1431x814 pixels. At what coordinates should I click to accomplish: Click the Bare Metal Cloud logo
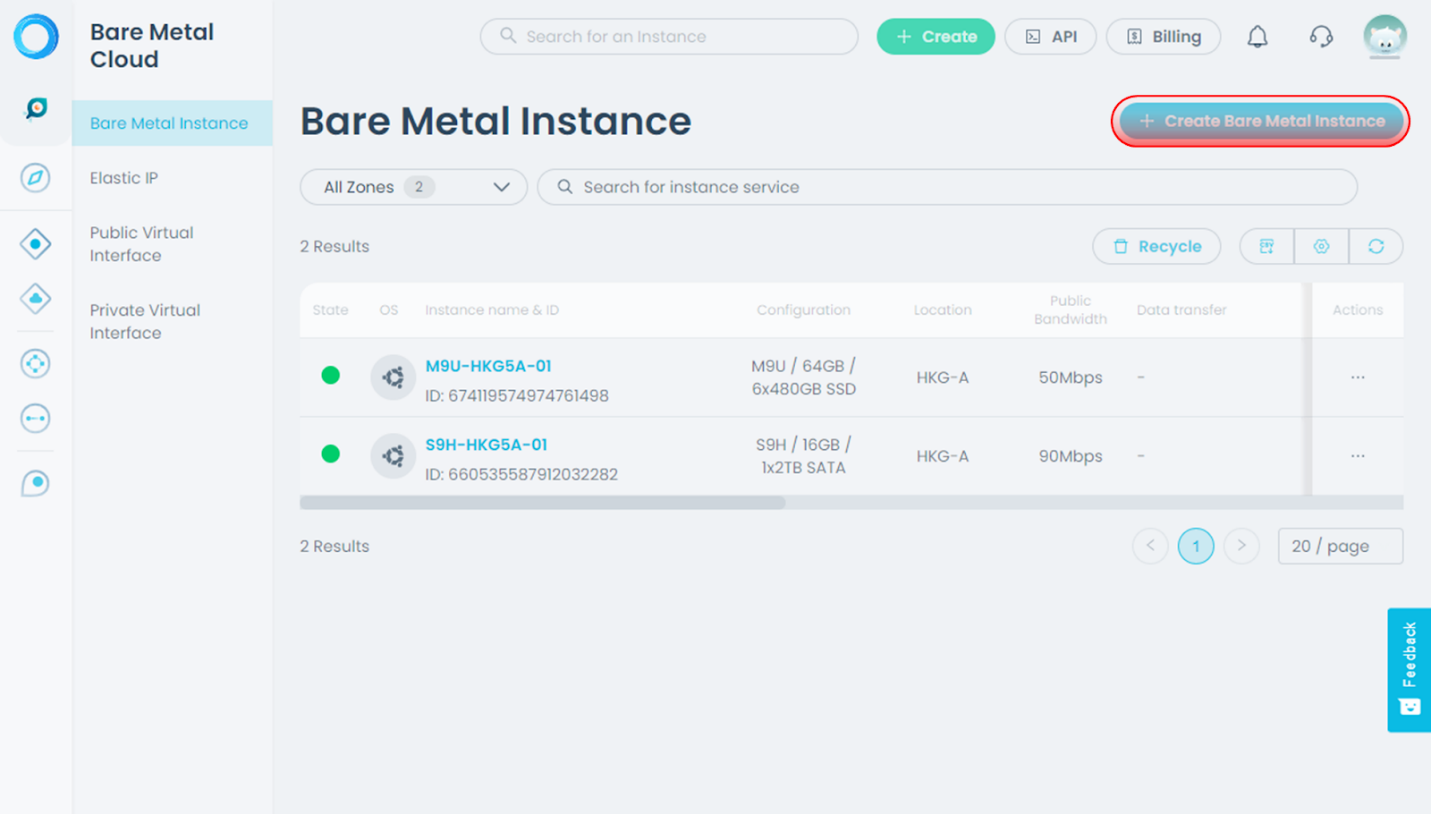click(35, 36)
